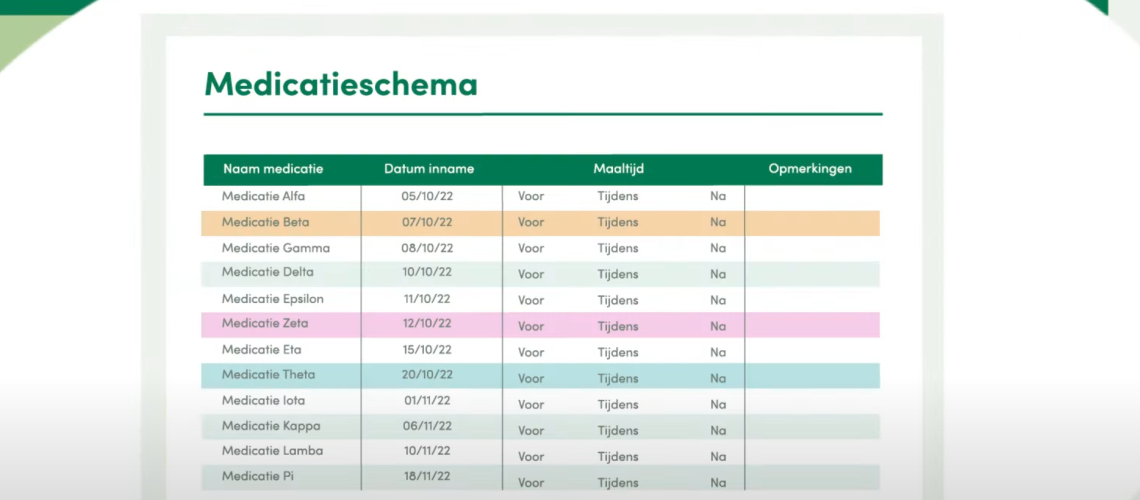Select the 'Naam medicatie' column header

273,169
